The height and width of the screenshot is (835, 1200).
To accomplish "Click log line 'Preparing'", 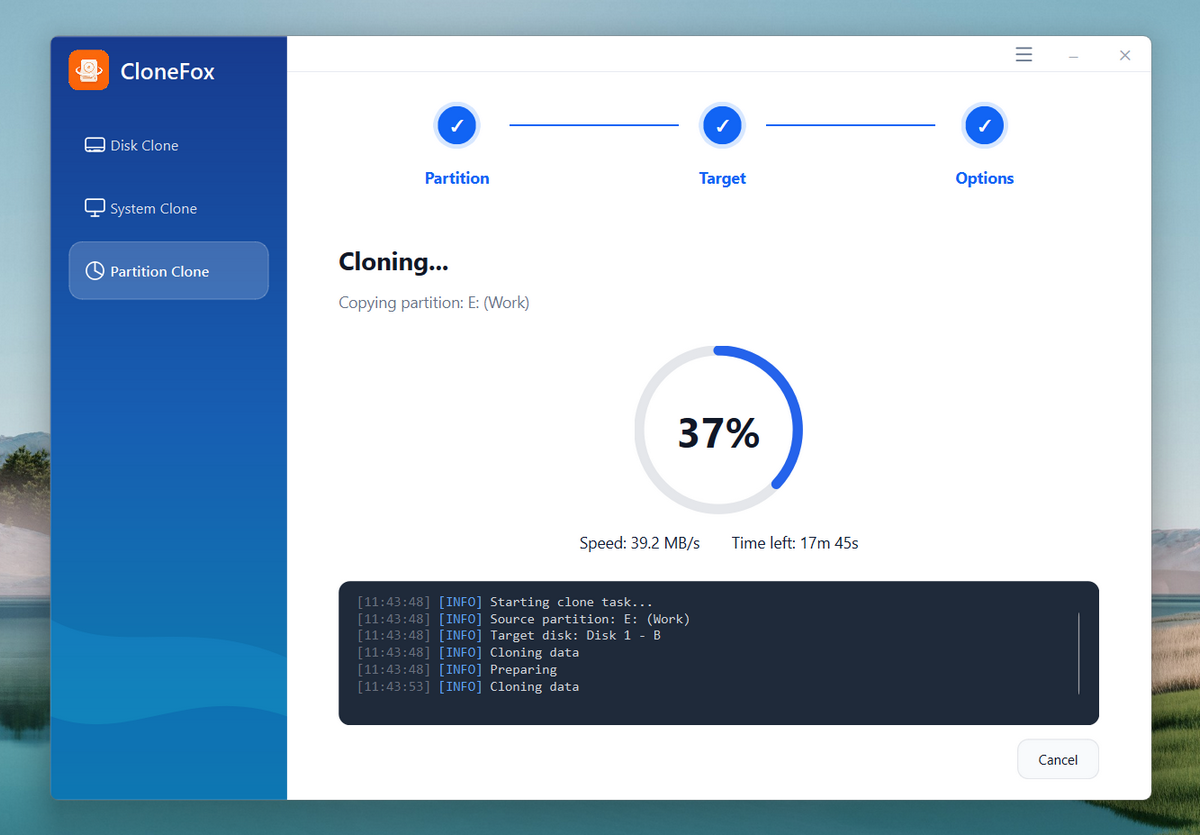I will pos(457,670).
